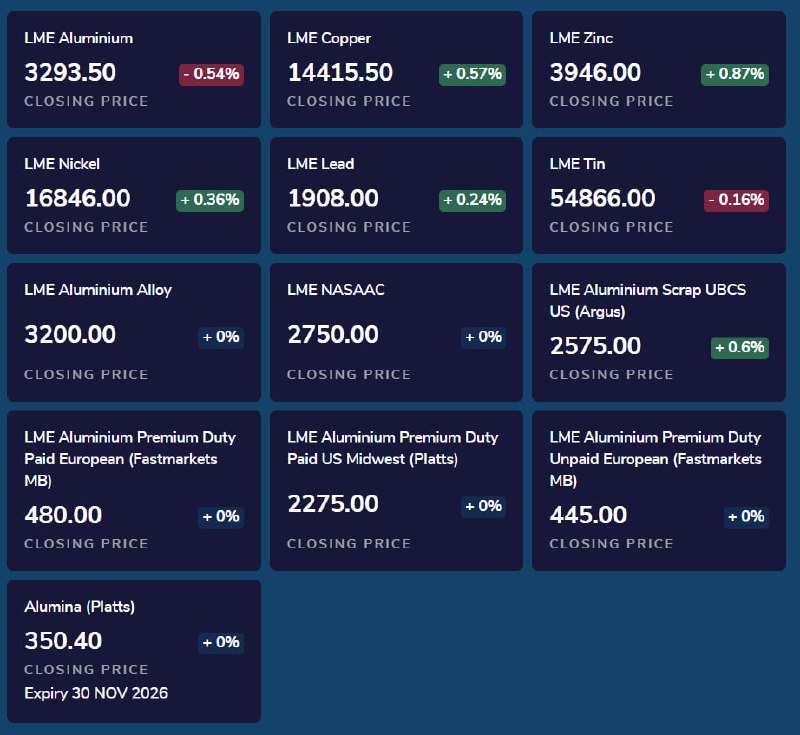800x735 pixels.
Task: Select the +0.87% Zinc change badge
Action: tap(735, 74)
